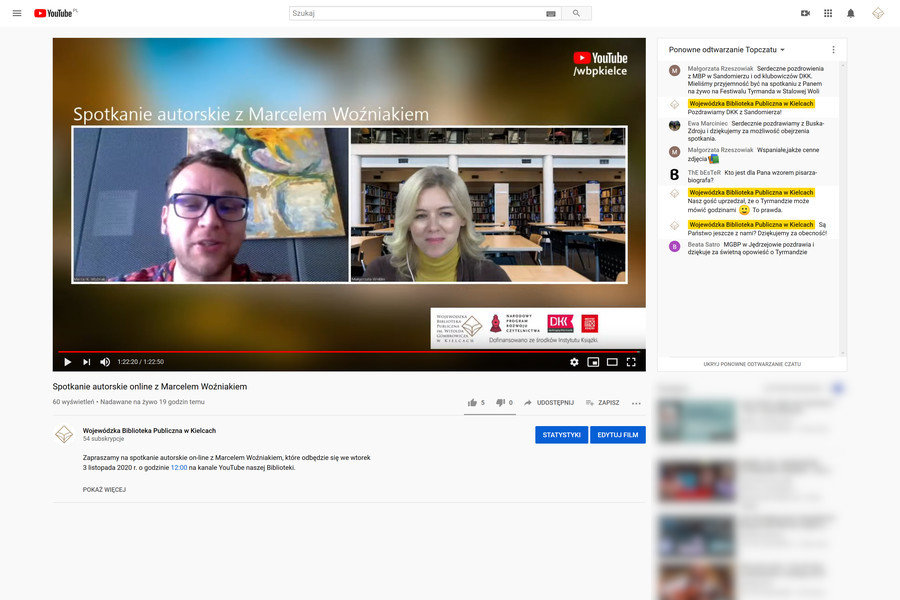Click the STATYSTYKI button
Screen dimensions: 900x600
click(561, 435)
